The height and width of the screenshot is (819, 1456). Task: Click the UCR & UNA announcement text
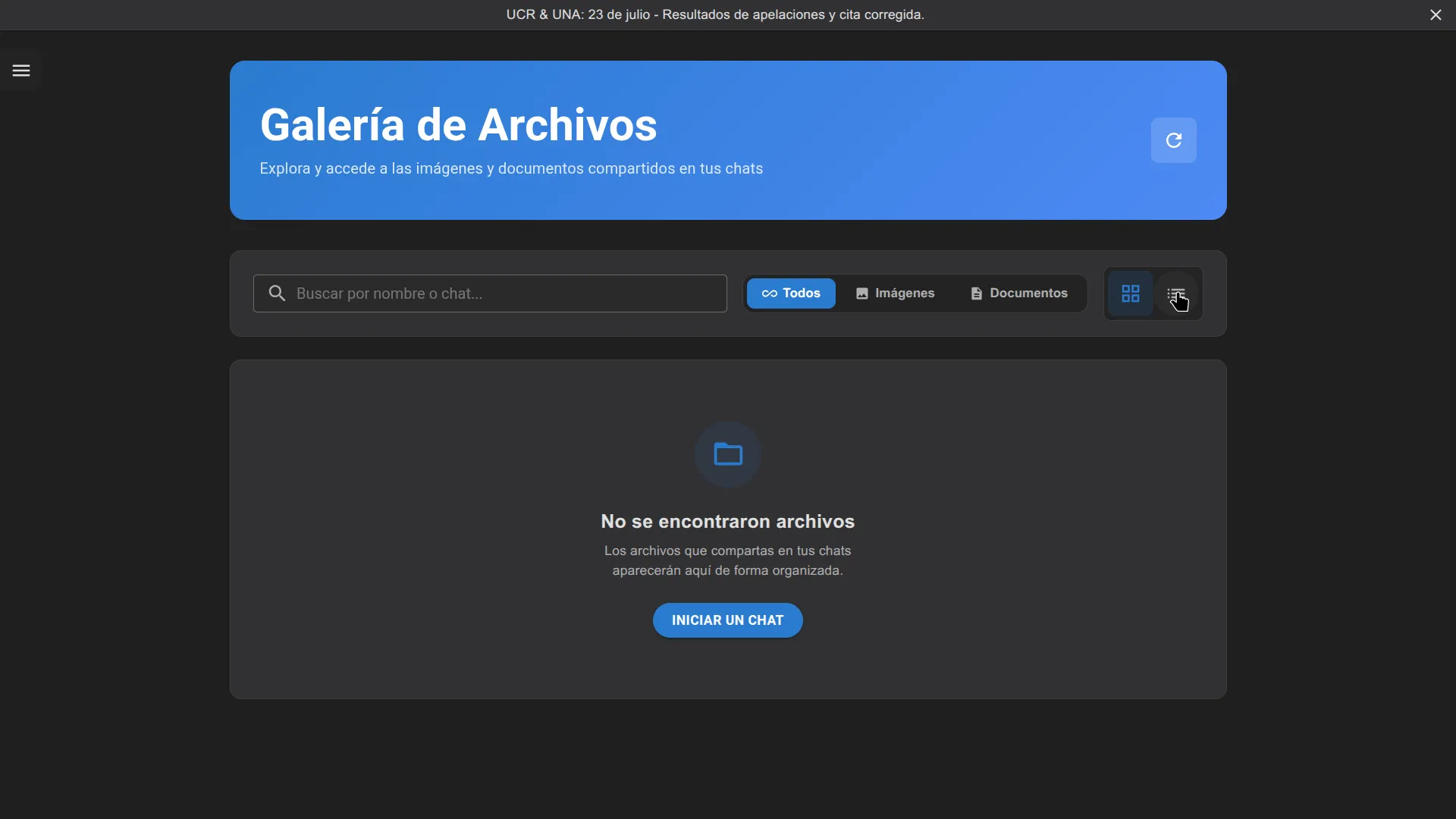point(715,15)
